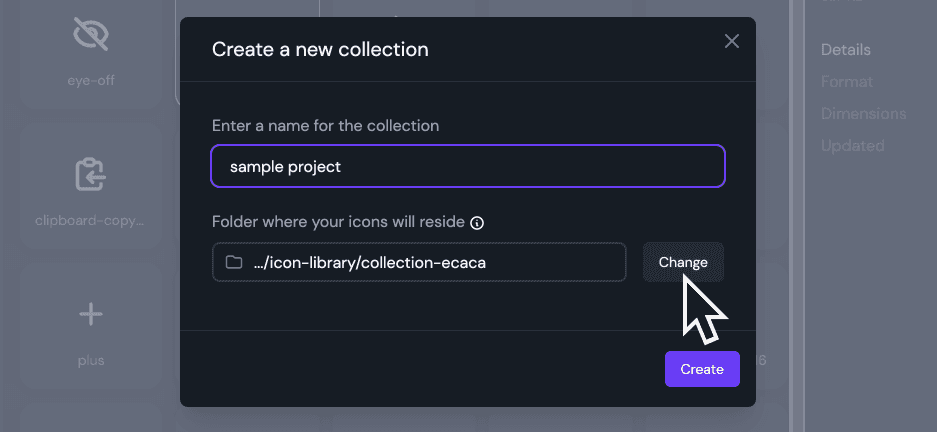
Task: Click the Details heading in side panel
Action: click(x=846, y=50)
